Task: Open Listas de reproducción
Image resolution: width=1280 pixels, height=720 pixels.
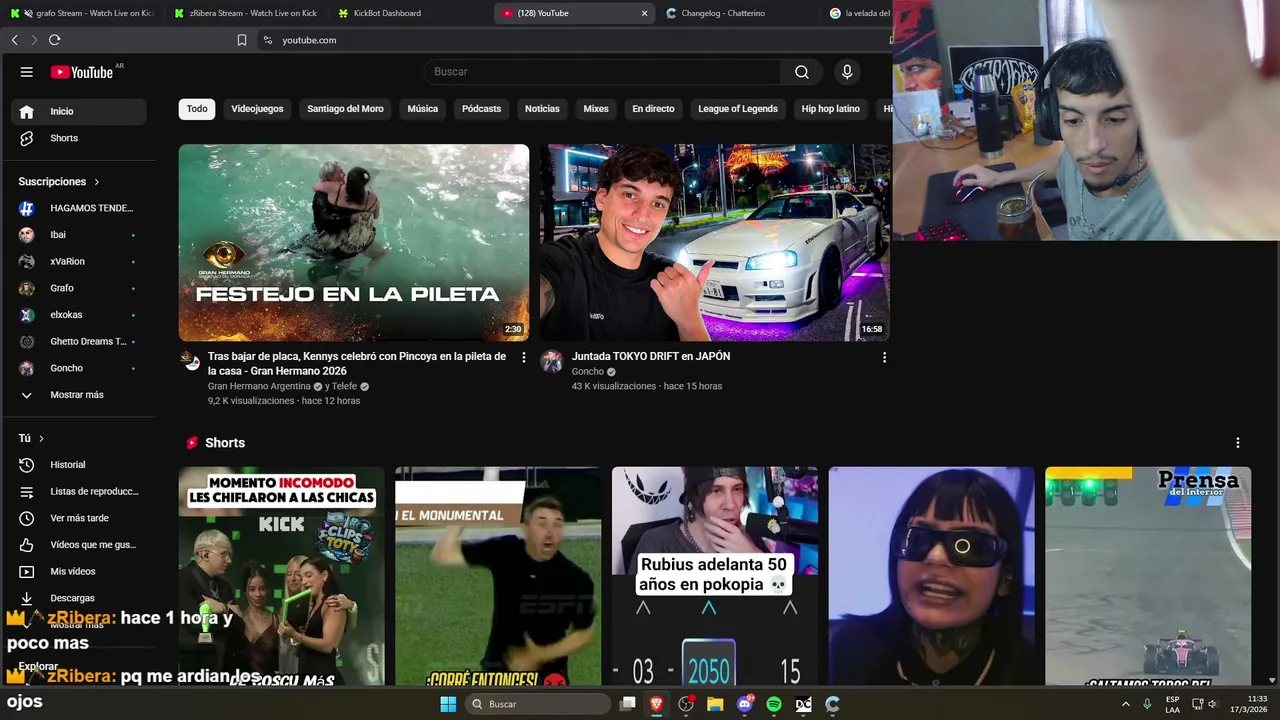Action: (x=78, y=492)
